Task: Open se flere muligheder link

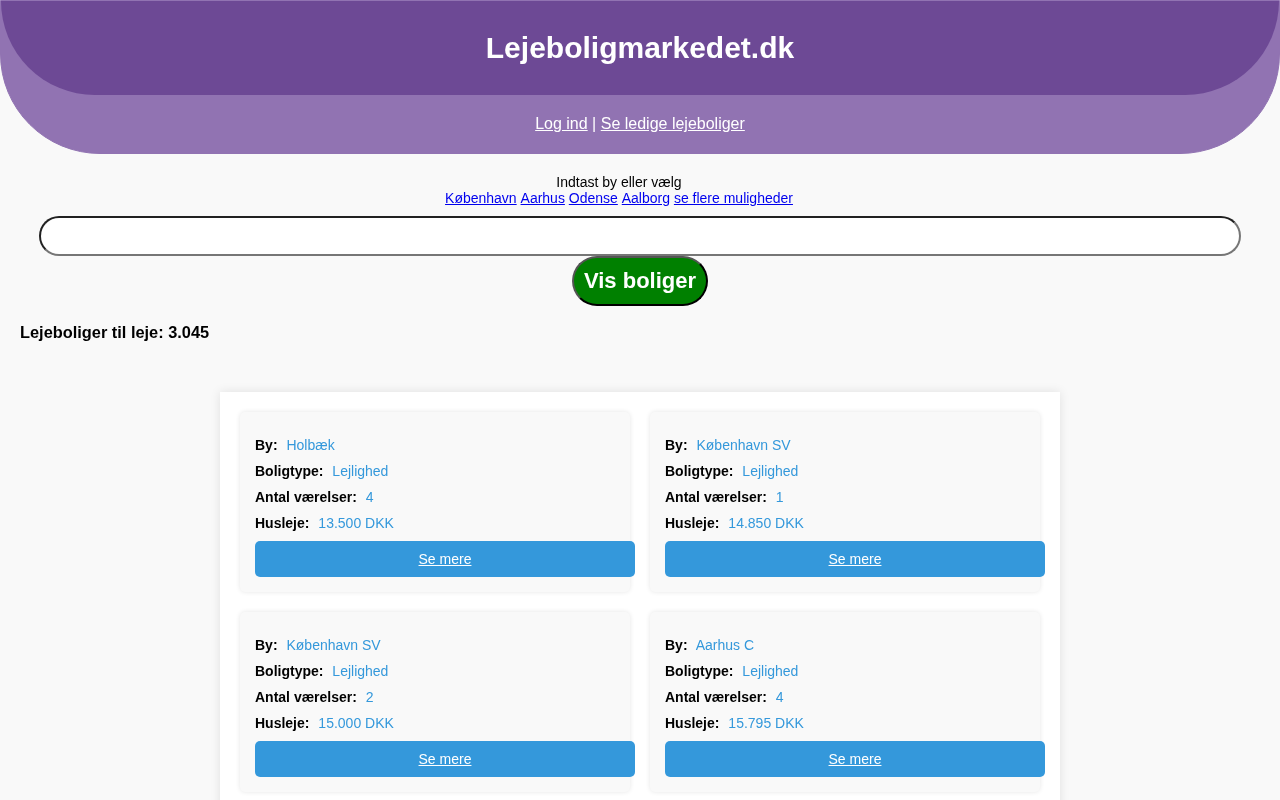Action: tap(733, 198)
